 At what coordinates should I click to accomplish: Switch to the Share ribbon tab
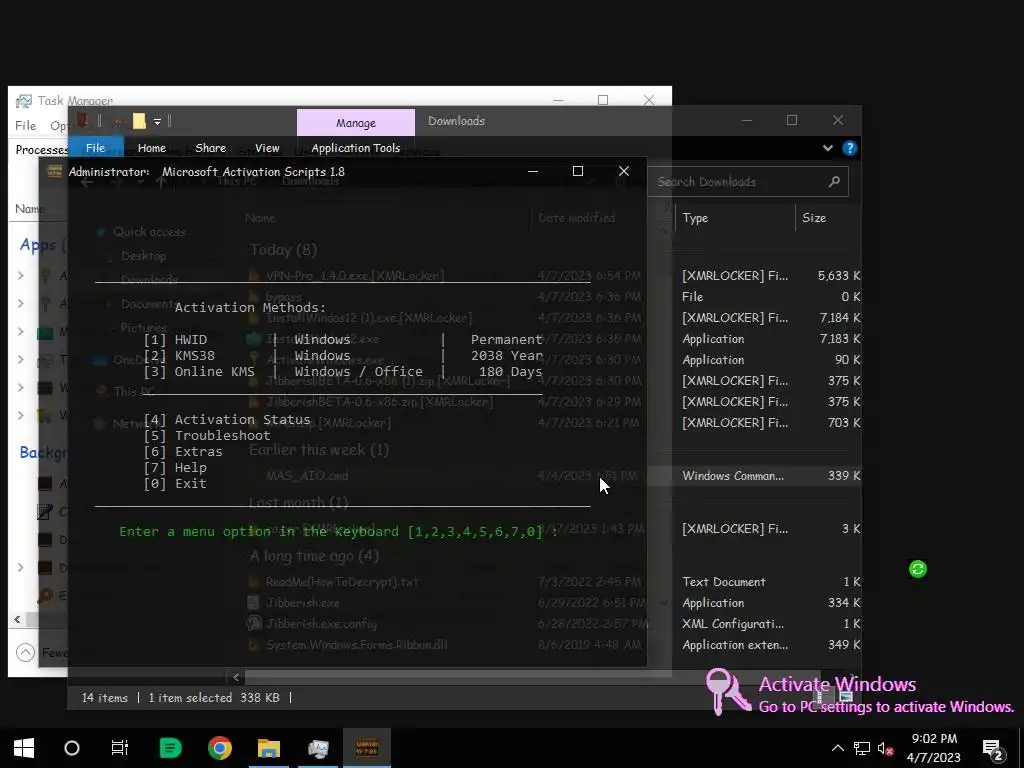tap(210, 148)
